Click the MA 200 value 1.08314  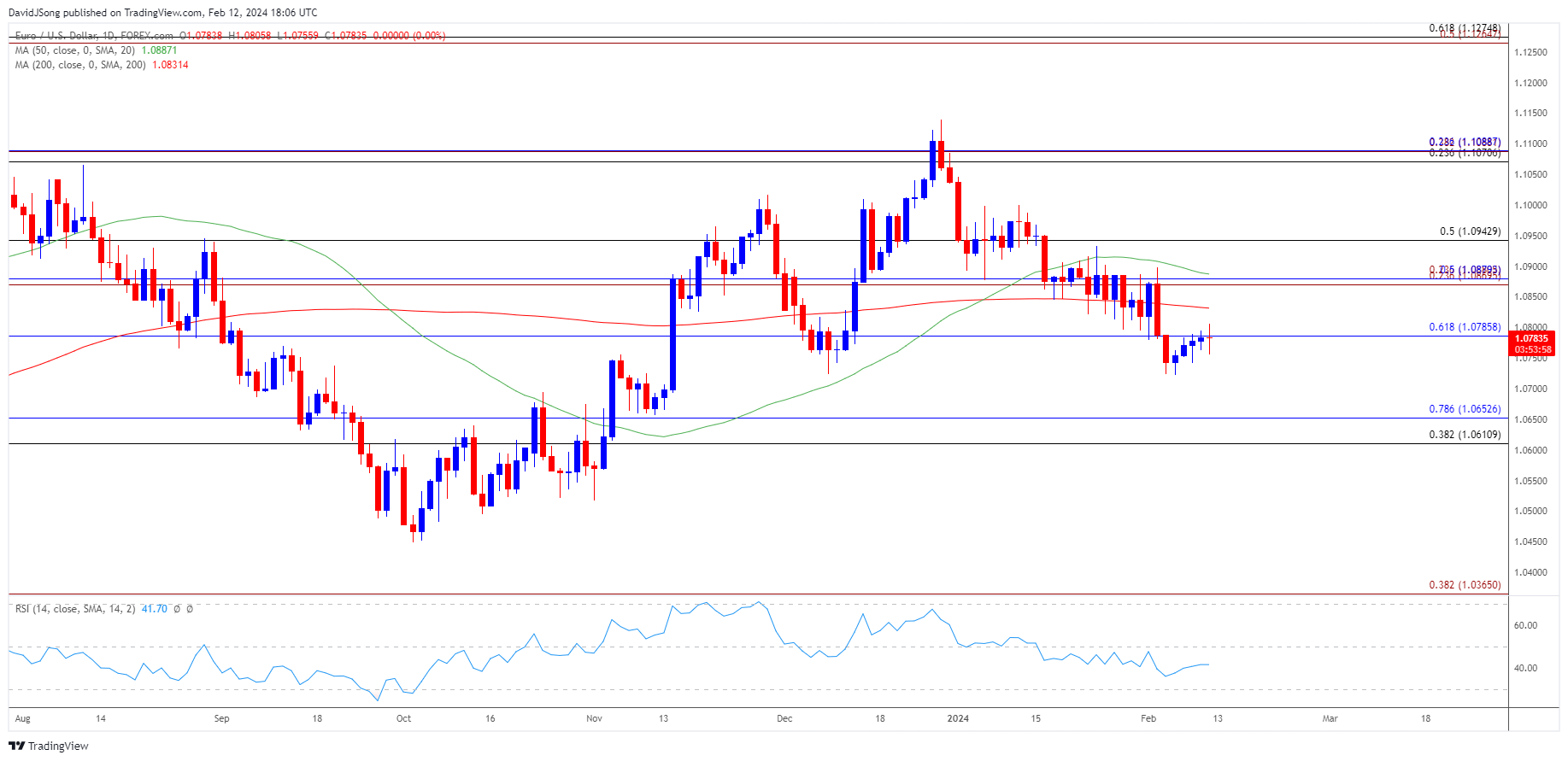point(170,65)
